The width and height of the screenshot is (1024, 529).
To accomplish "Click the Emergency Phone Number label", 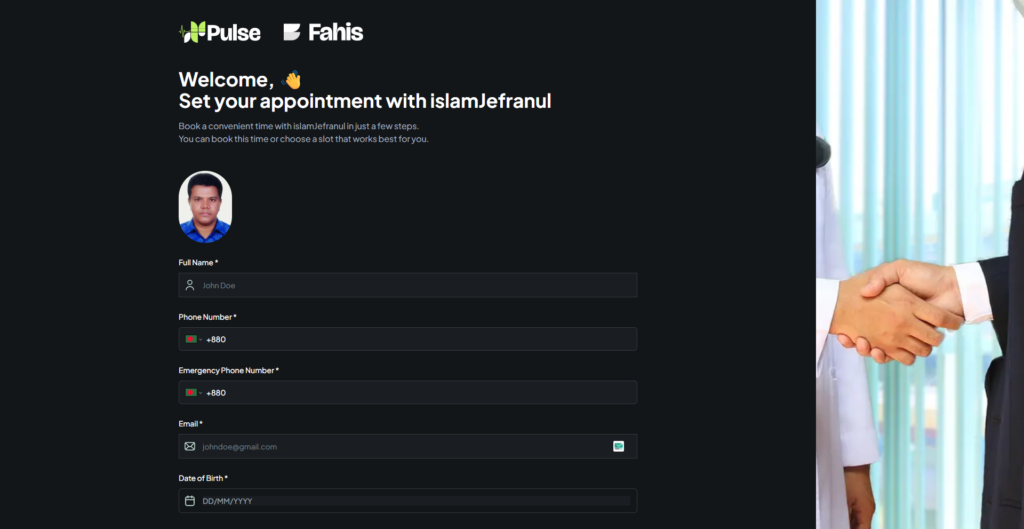I will 228,370.
